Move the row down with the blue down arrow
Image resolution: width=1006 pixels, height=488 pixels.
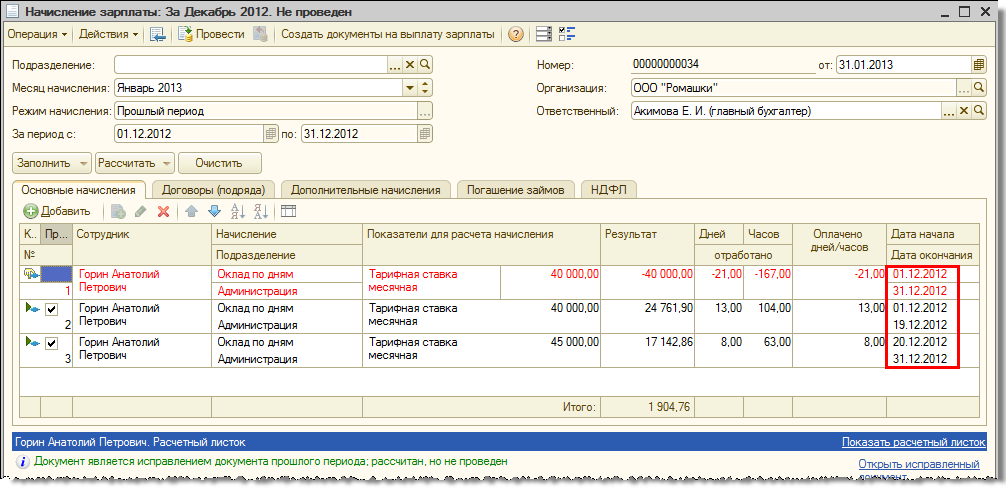click(x=214, y=211)
